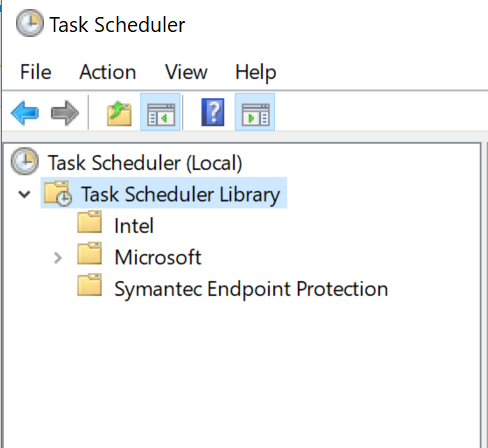
Task: Select Symantec Endpoint Protection tree item
Action: coord(251,289)
